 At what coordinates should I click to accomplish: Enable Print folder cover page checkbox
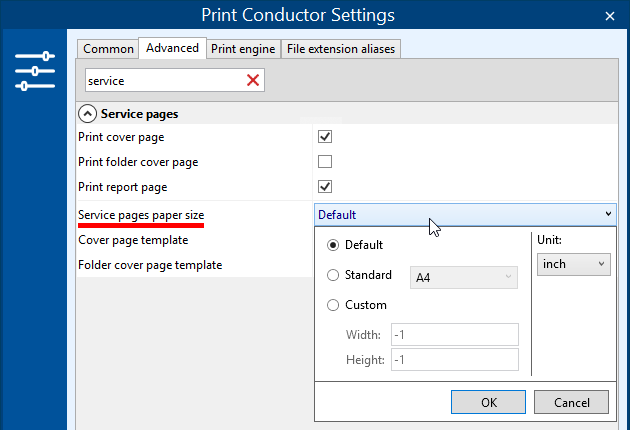point(325,162)
